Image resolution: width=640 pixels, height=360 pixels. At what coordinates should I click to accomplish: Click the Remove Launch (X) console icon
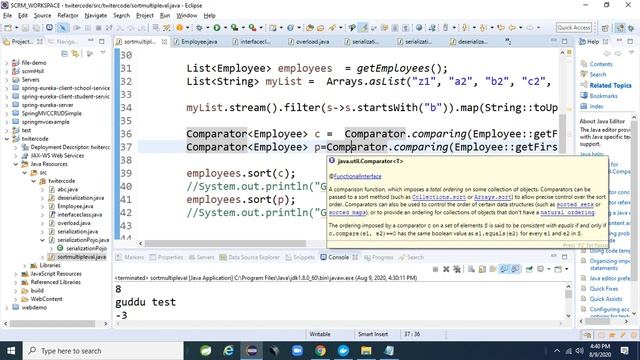coord(446,269)
